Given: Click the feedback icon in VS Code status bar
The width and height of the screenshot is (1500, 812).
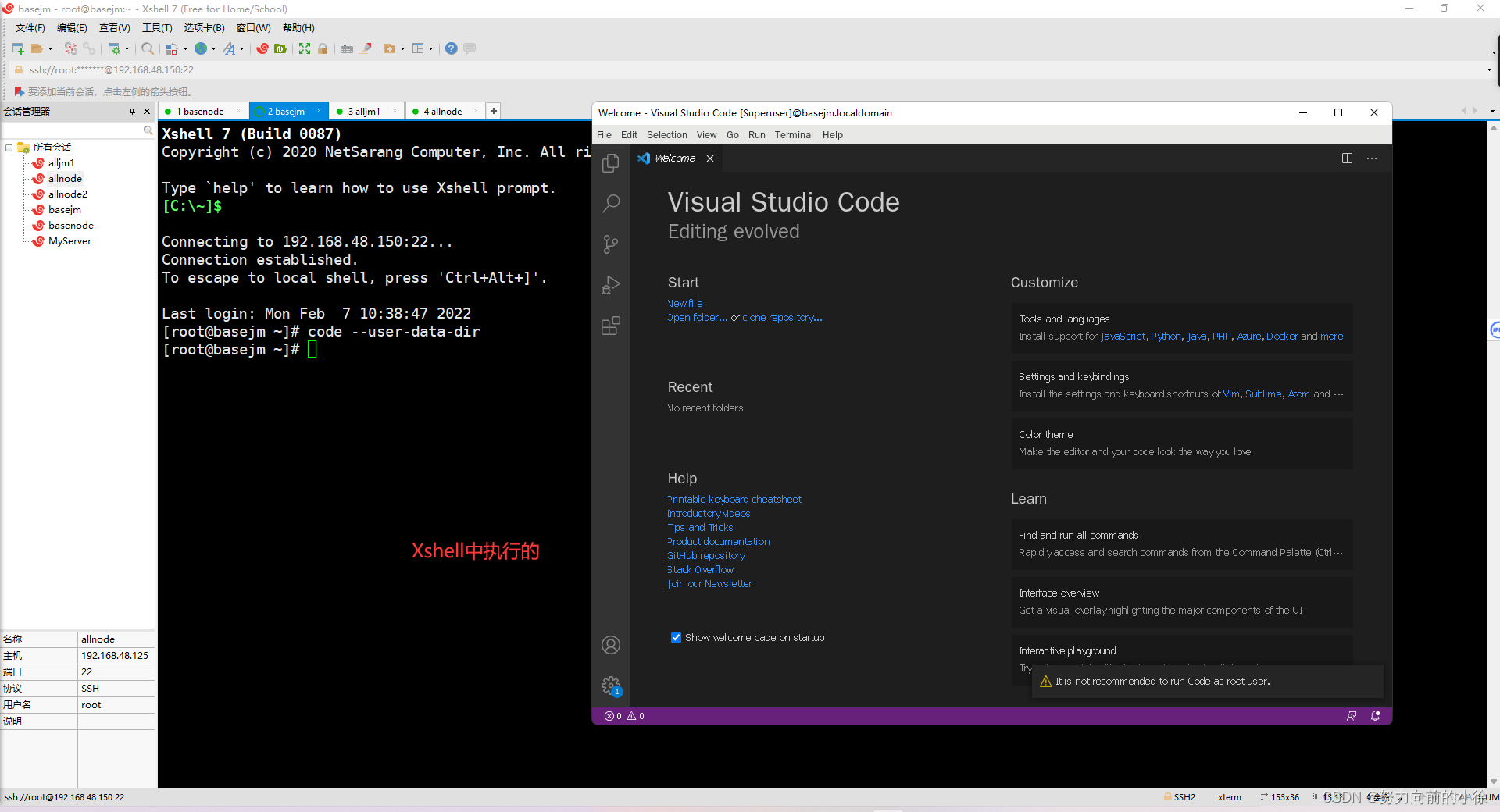Looking at the screenshot, I should pyautogui.click(x=1352, y=716).
